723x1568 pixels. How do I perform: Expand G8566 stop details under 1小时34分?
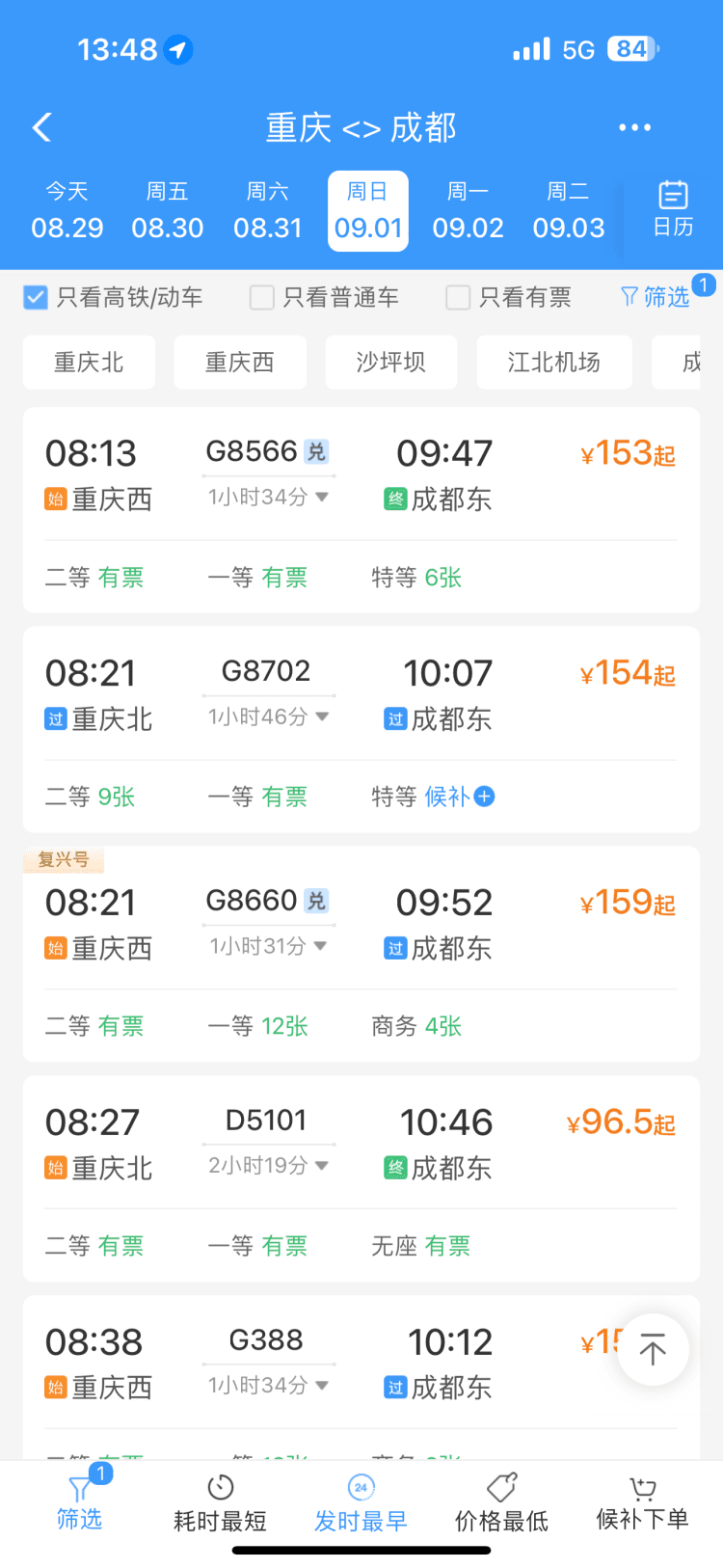(322, 497)
